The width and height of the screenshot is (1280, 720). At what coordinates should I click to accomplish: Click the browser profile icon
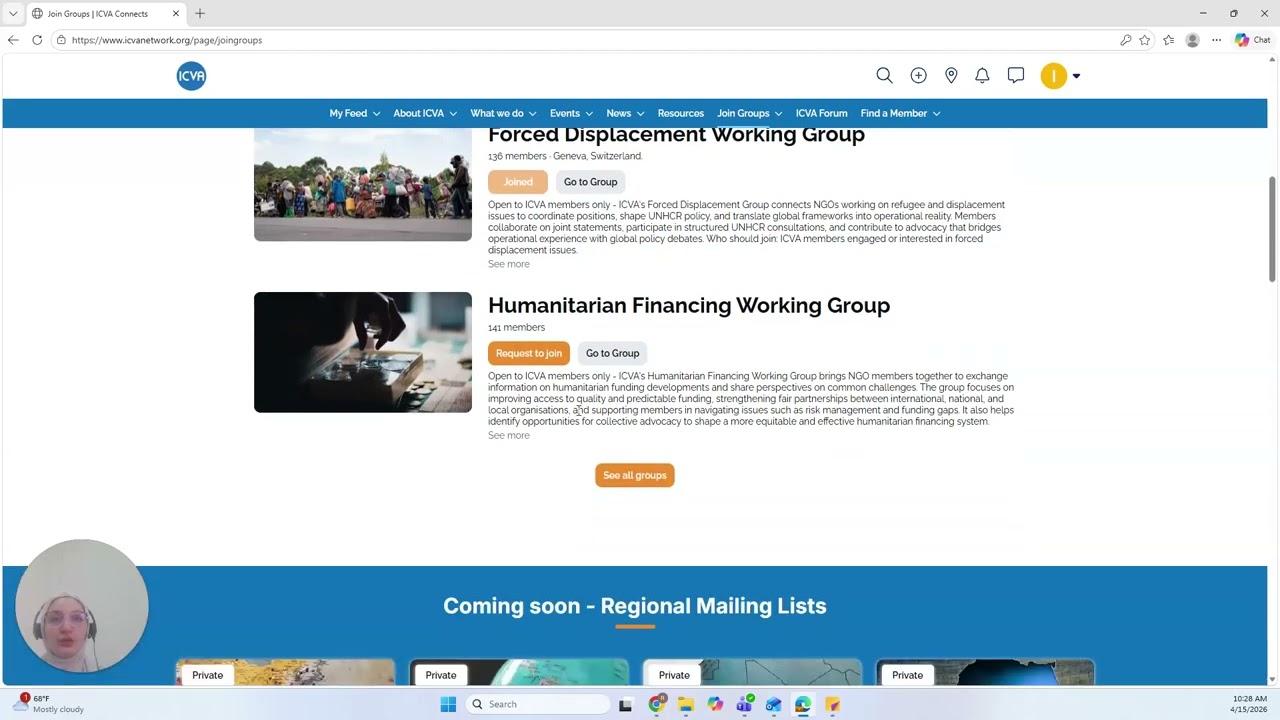1192,40
